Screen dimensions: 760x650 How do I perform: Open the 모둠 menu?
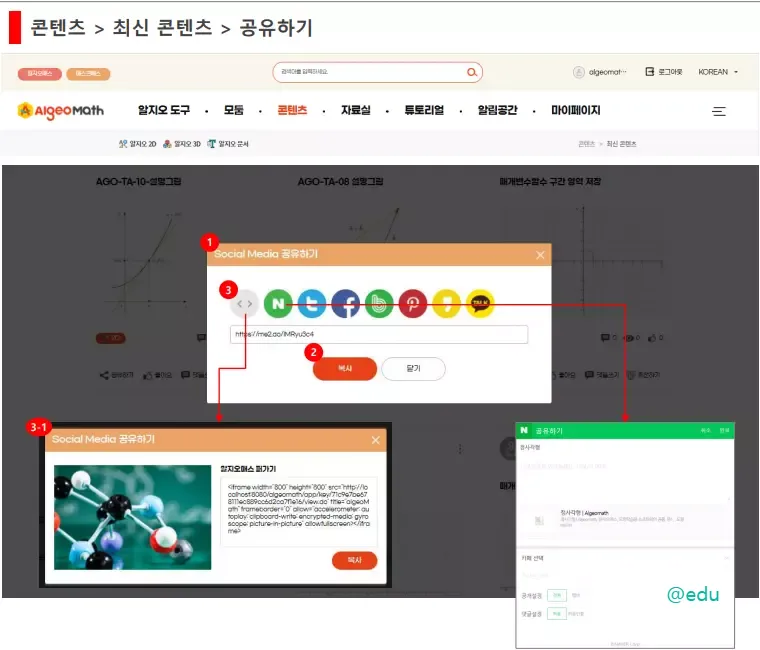[x=234, y=110]
